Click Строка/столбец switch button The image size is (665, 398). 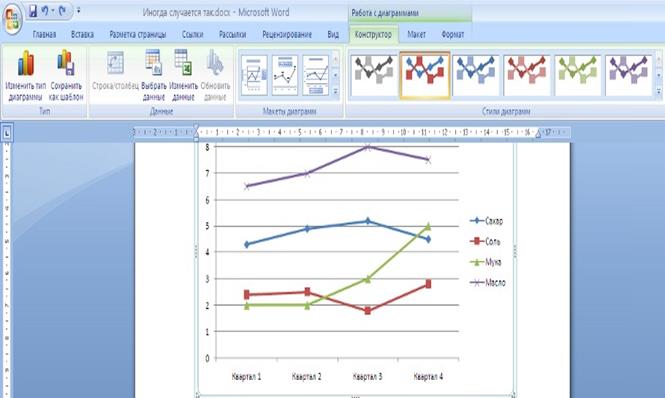[115, 70]
